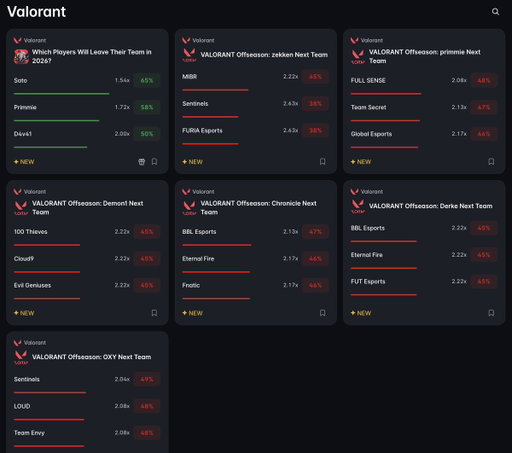Viewport: 512px width, 453px height.
Task: Open 'VALORANT Offseason: OXY Next Team' market
Action: 92,357
